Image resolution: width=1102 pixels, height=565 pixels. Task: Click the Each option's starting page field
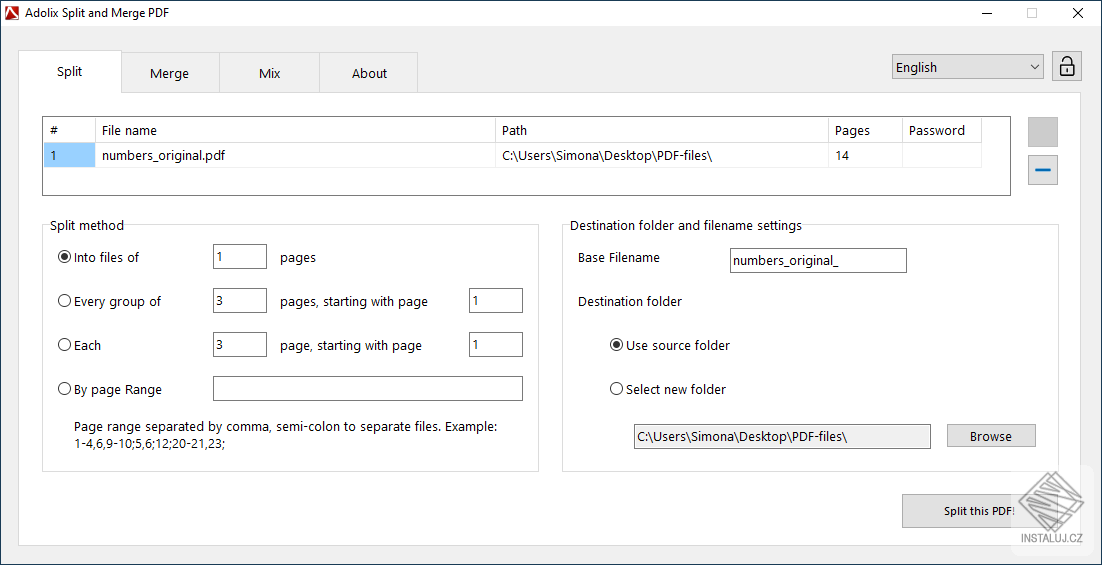click(495, 345)
